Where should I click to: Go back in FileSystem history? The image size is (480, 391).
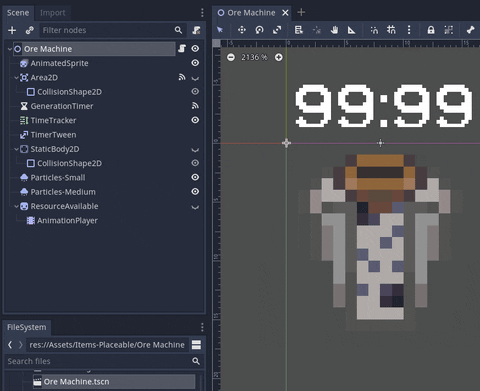[10, 345]
